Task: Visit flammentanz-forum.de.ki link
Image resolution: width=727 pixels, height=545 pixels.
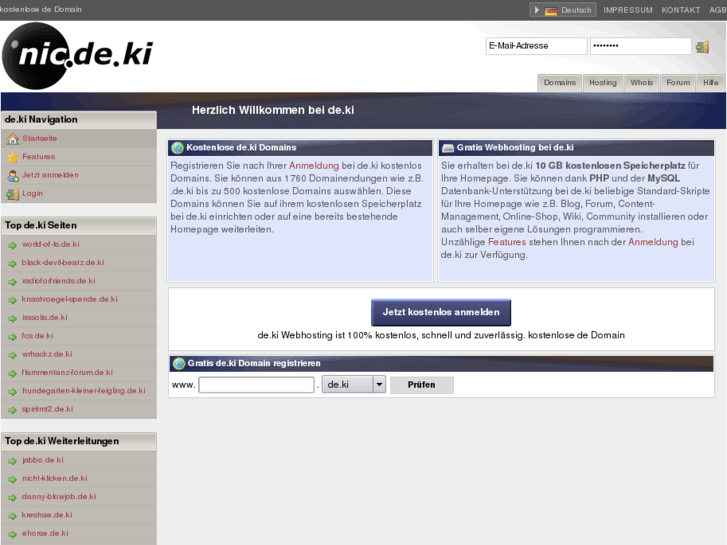Action: tap(67, 372)
